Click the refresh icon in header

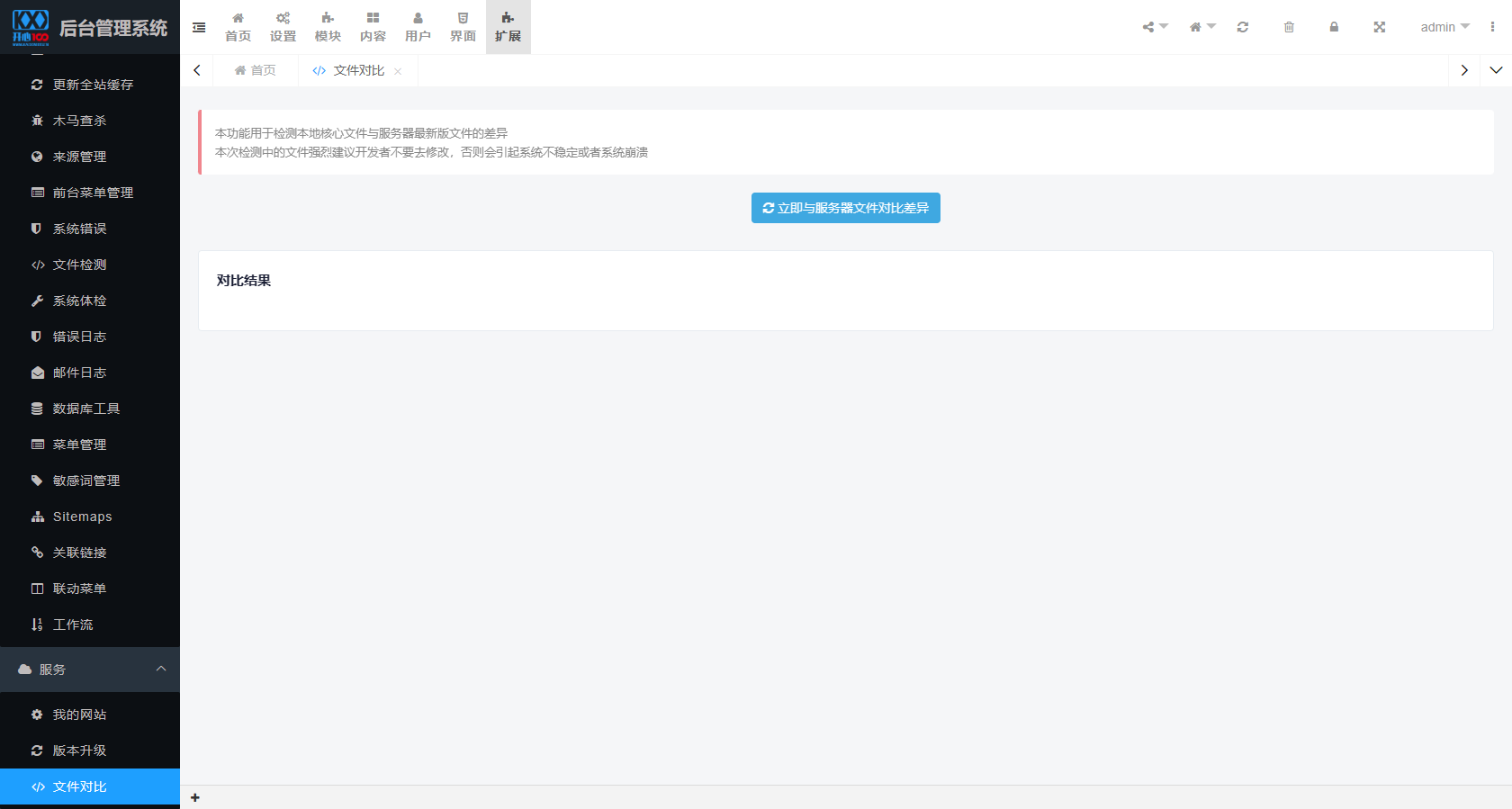point(1243,27)
